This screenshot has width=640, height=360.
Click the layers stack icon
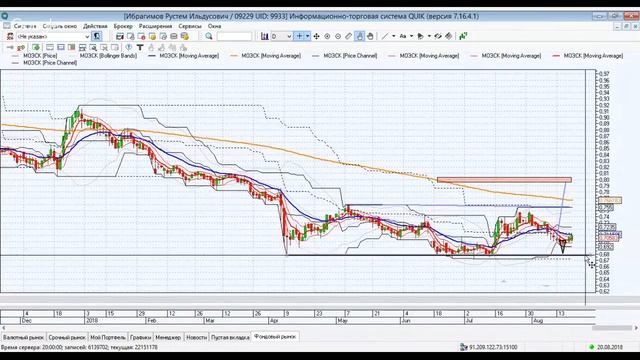coord(449,36)
